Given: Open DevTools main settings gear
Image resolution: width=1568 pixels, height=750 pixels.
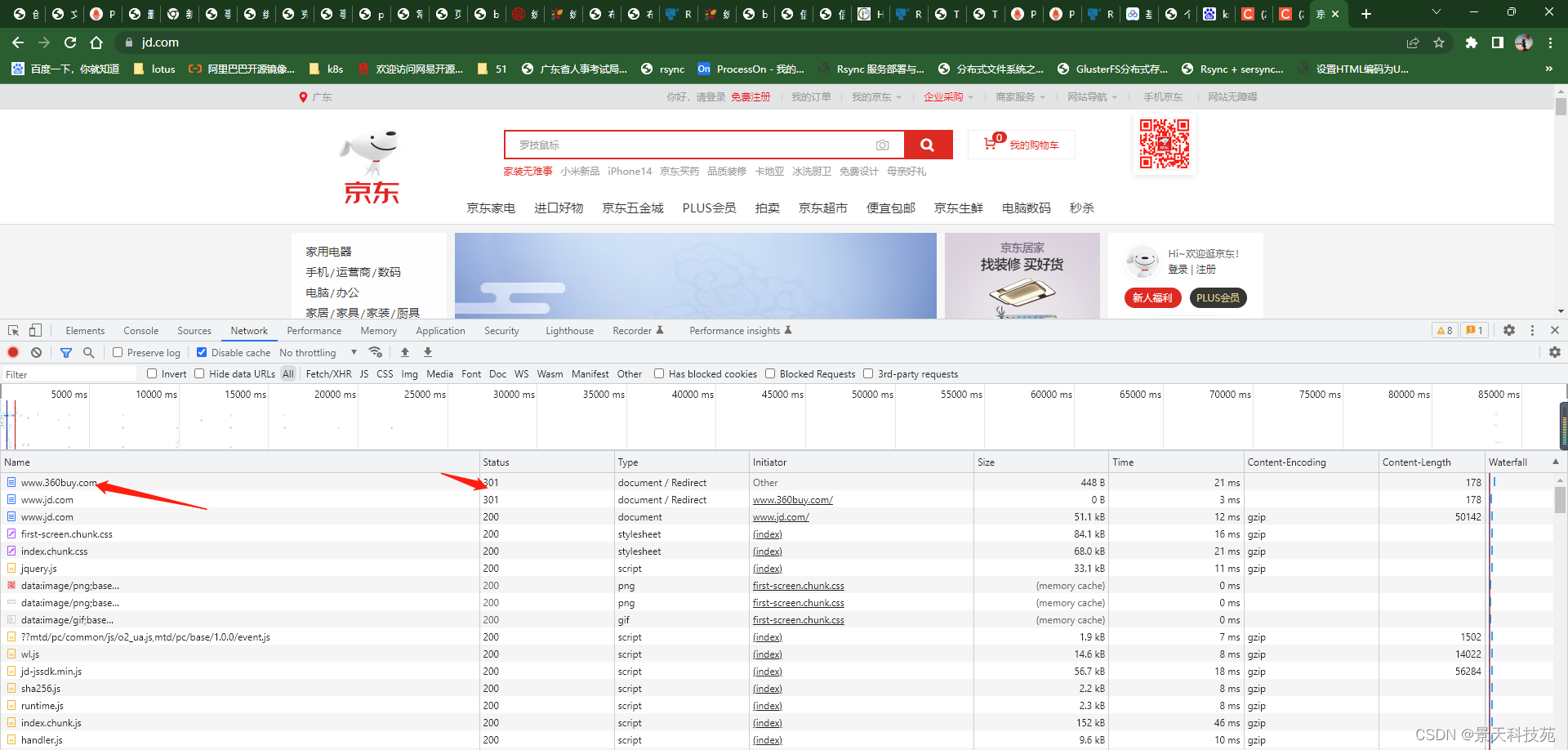Looking at the screenshot, I should (1509, 330).
